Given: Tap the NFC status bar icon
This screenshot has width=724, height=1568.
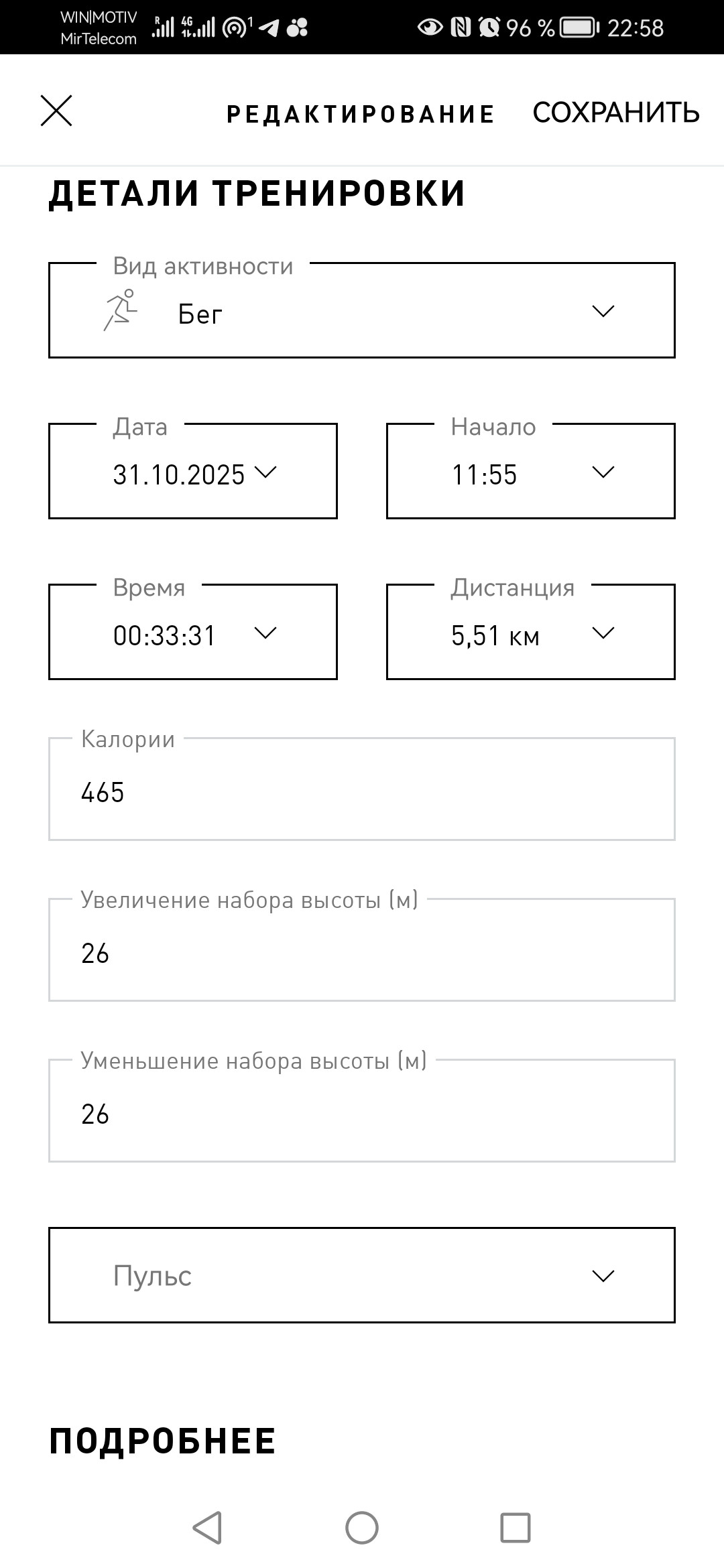Looking at the screenshot, I should (461, 27).
